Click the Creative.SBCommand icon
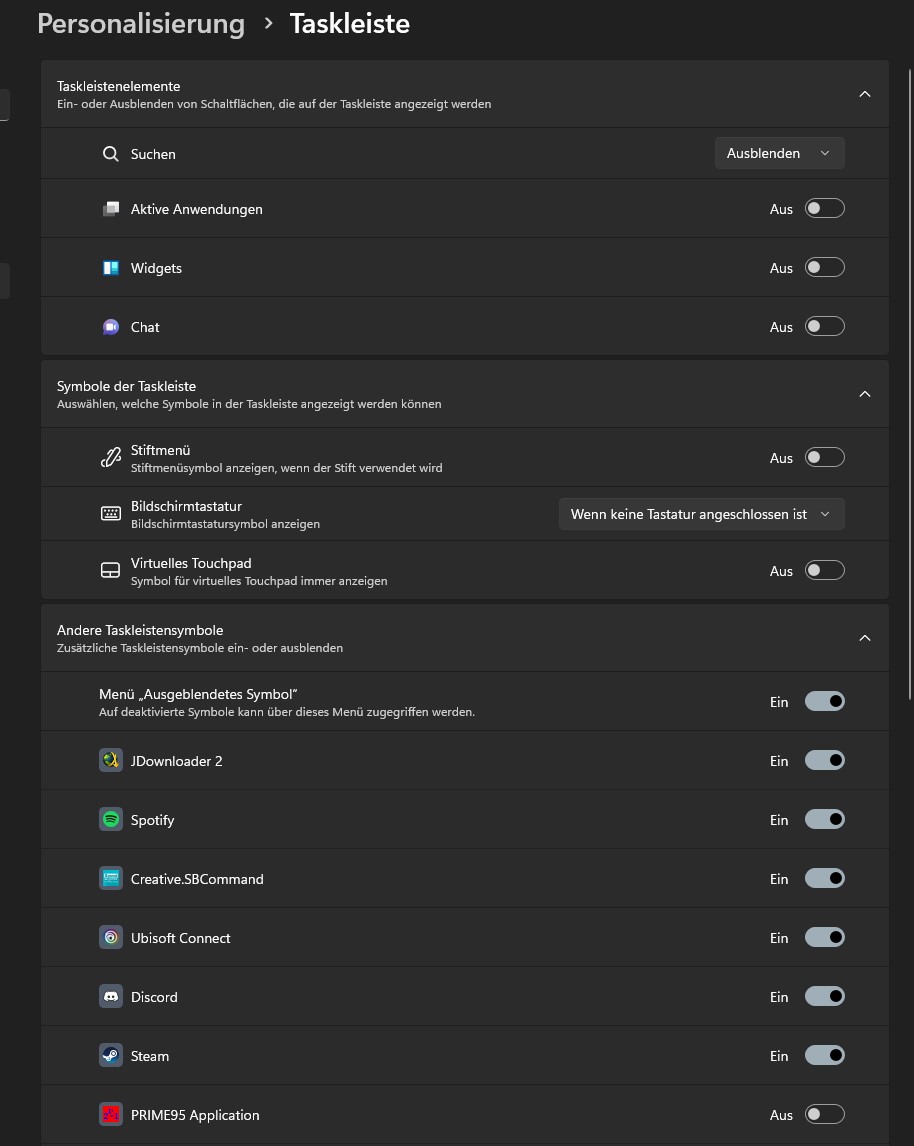Screen dimensions: 914x1146 [111, 879]
